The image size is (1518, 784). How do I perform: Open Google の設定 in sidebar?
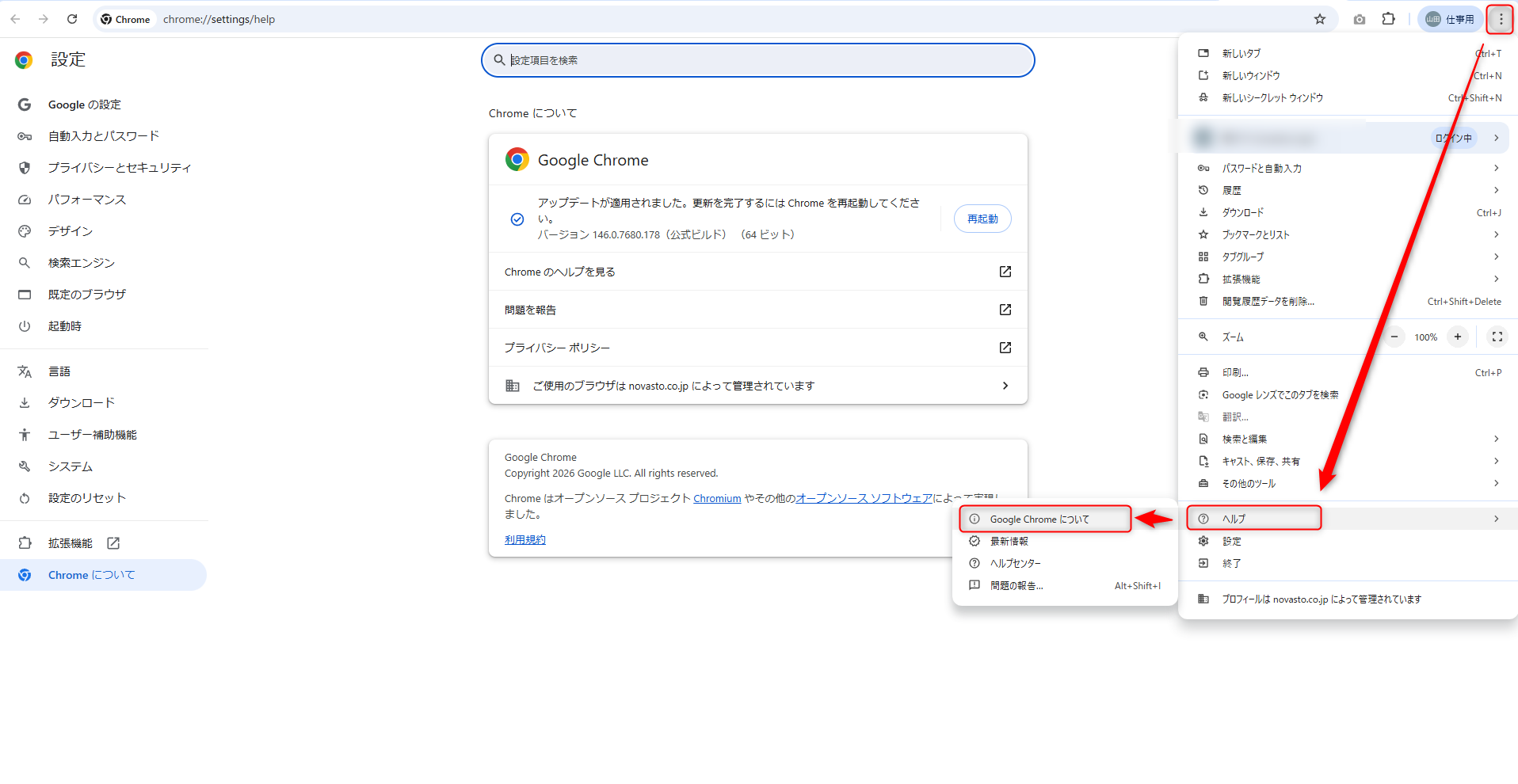(104, 105)
